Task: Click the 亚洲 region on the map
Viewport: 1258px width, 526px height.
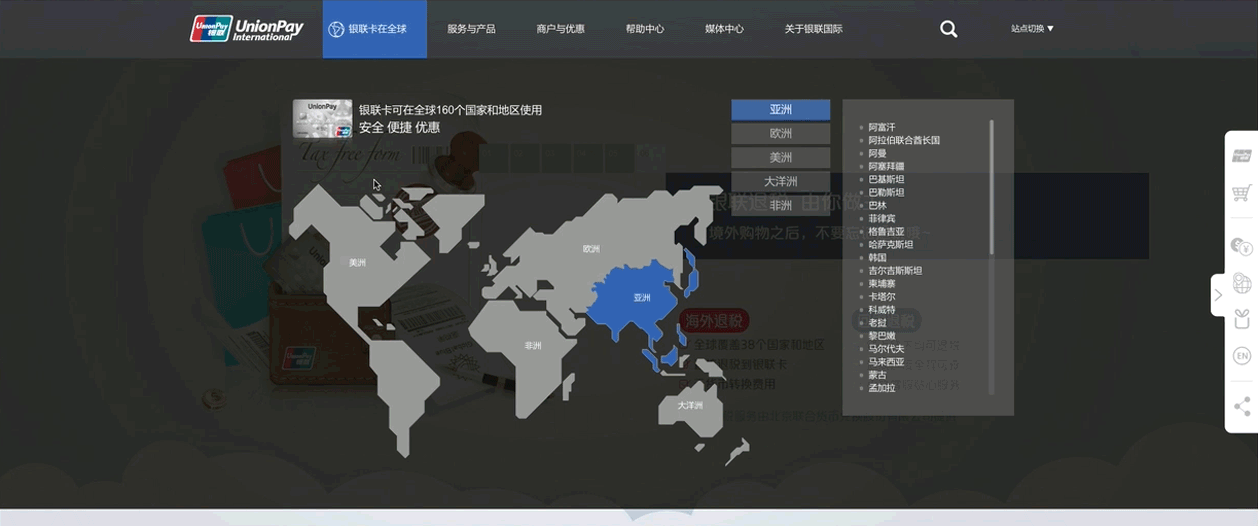Action: (x=641, y=297)
